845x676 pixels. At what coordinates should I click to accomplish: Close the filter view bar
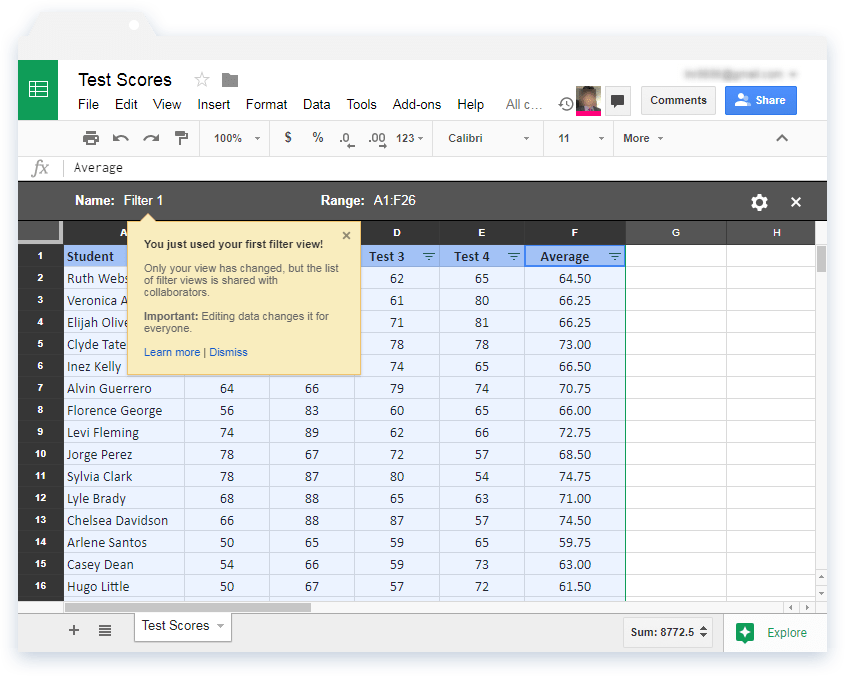point(795,202)
